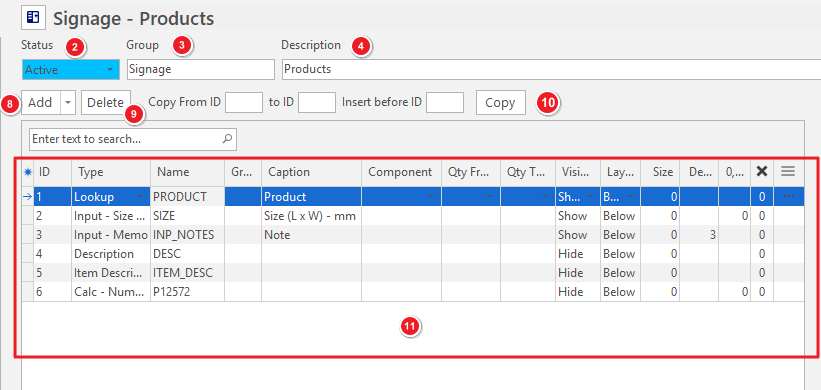Open the Qty From dropdown in row 1

point(490,197)
